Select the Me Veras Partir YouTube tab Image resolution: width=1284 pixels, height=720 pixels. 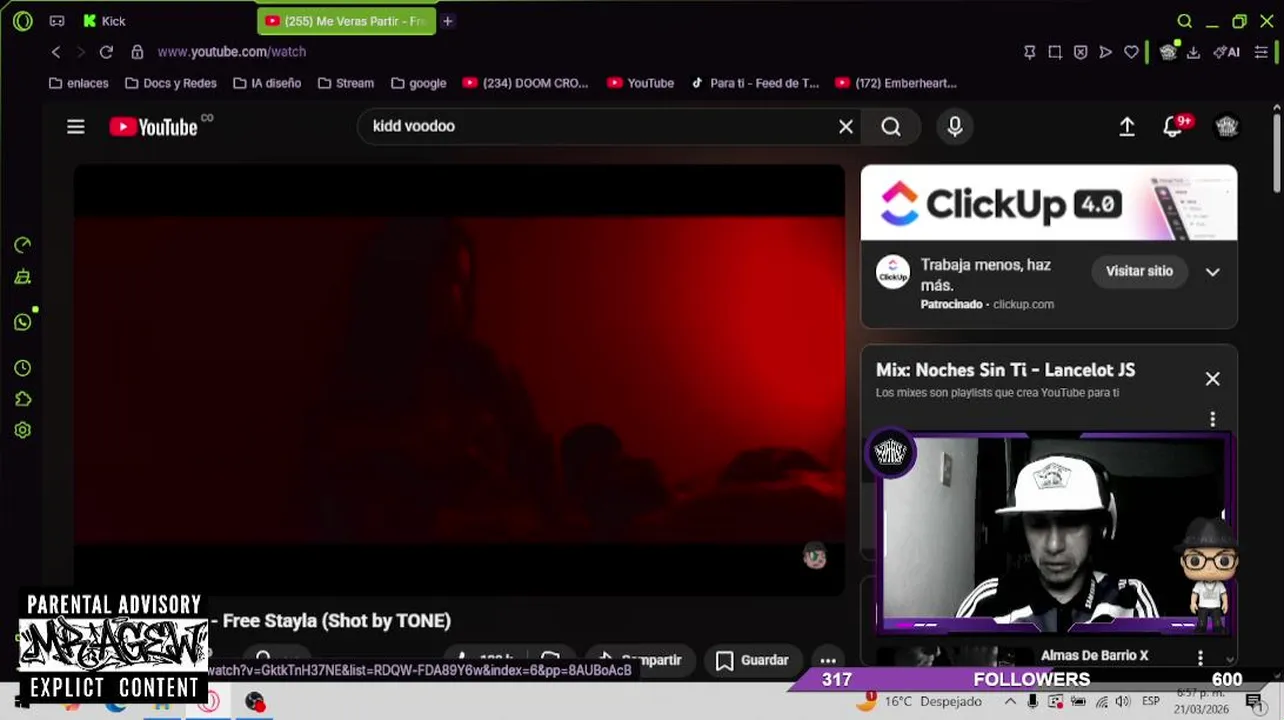coord(347,21)
